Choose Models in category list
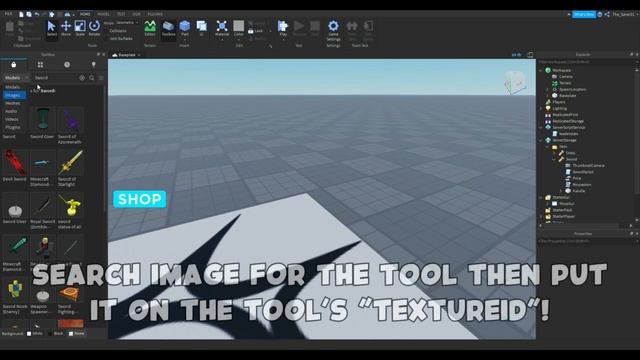 point(13,87)
